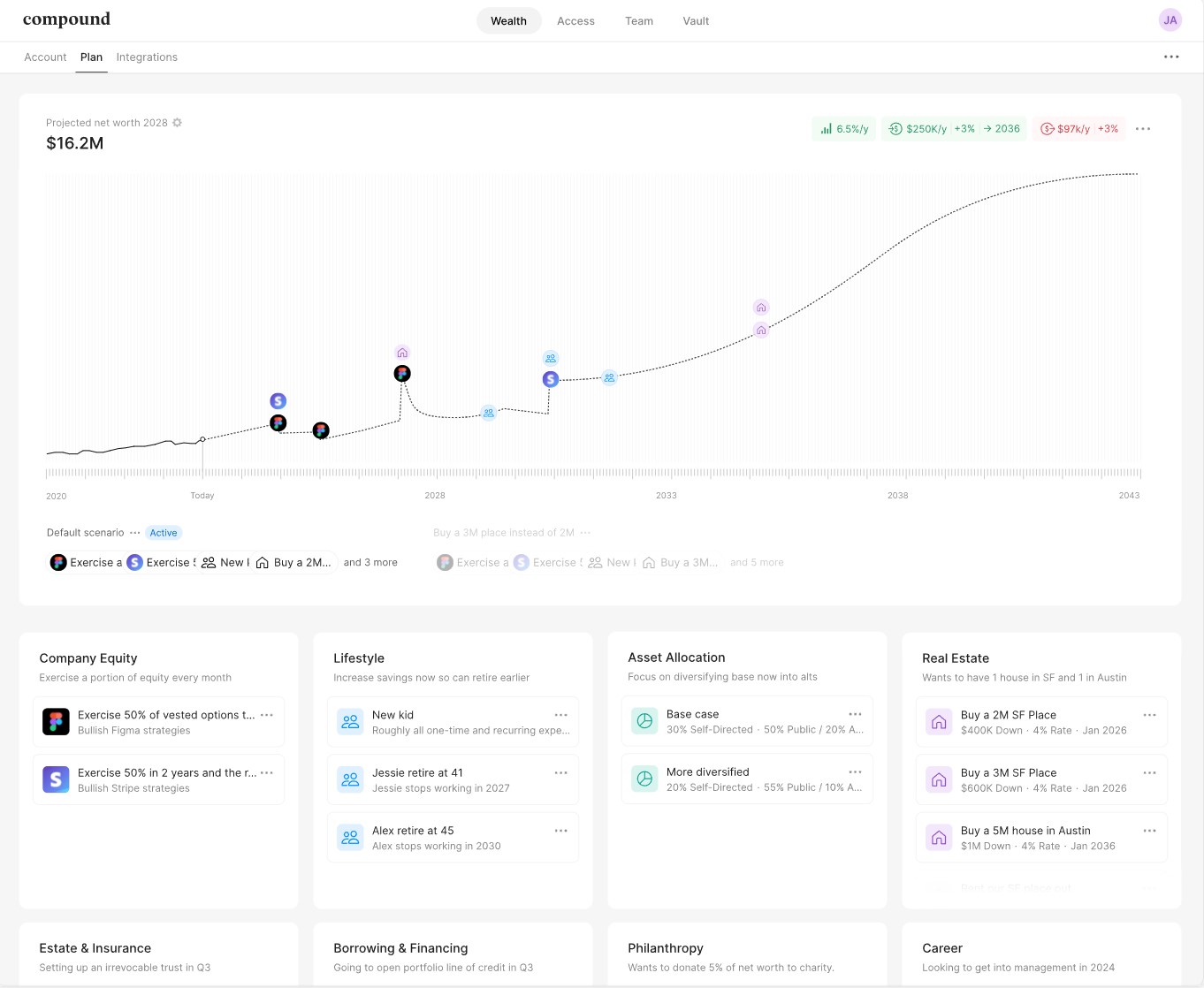Screen dimensions: 1204x988
Task: Select the More diversified allocation item
Action: (747, 779)
